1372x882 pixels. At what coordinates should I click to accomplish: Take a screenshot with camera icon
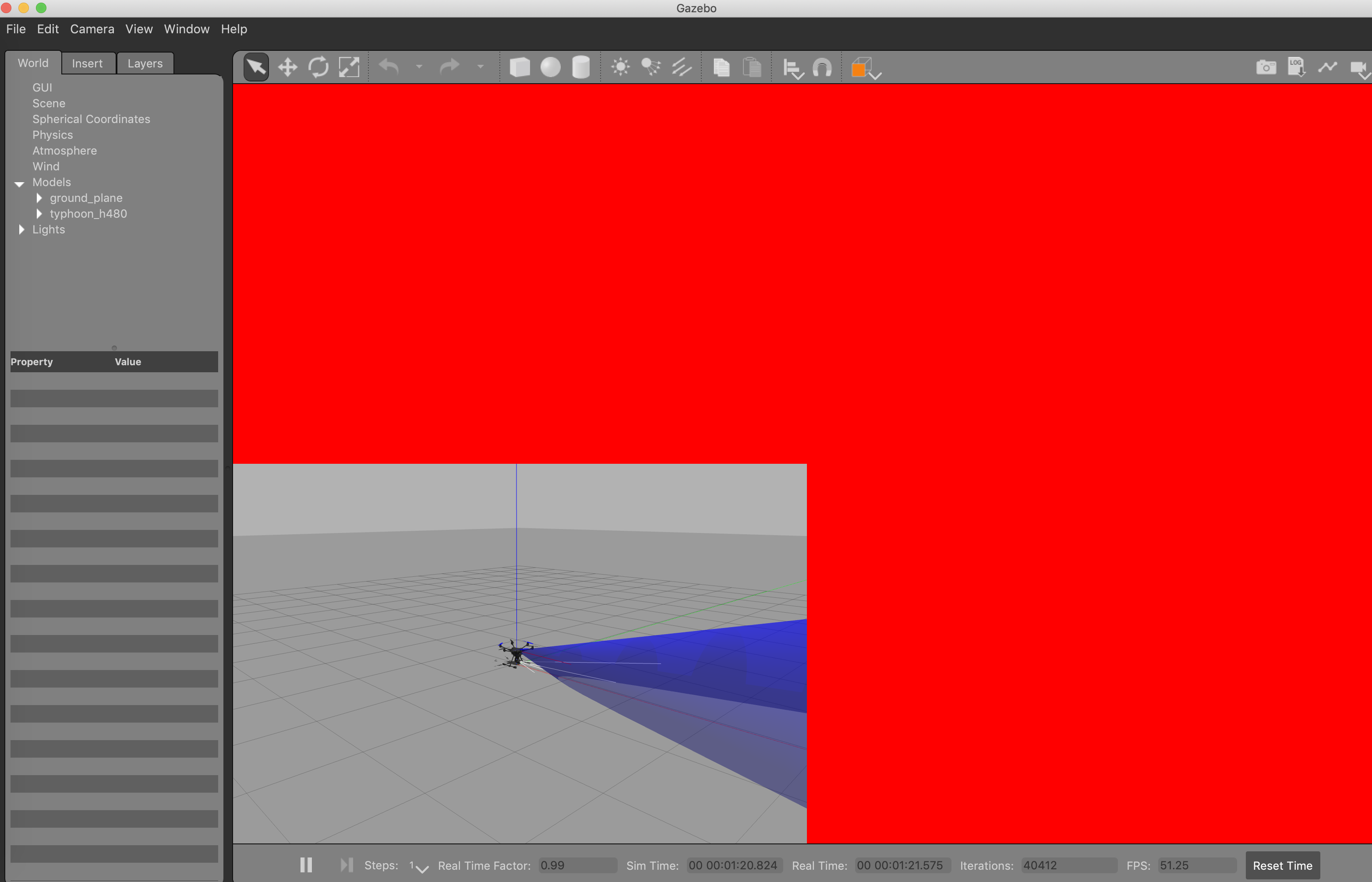point(1266,67)
